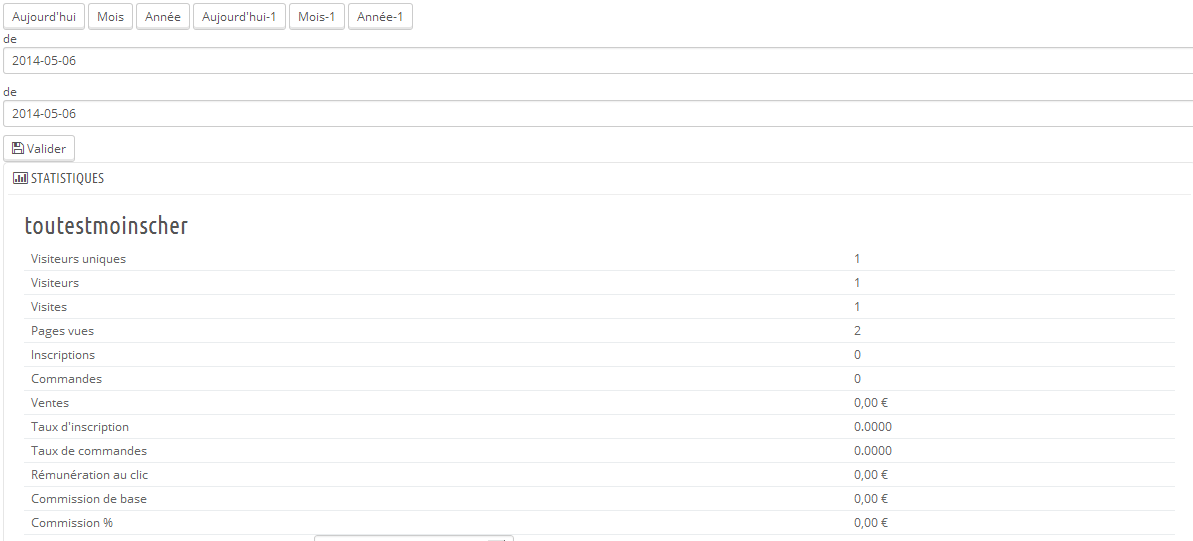Click the Aujourd'hui button
Image resolution: width=1193 pixels, height=541 pixels.
pos(44,17)
